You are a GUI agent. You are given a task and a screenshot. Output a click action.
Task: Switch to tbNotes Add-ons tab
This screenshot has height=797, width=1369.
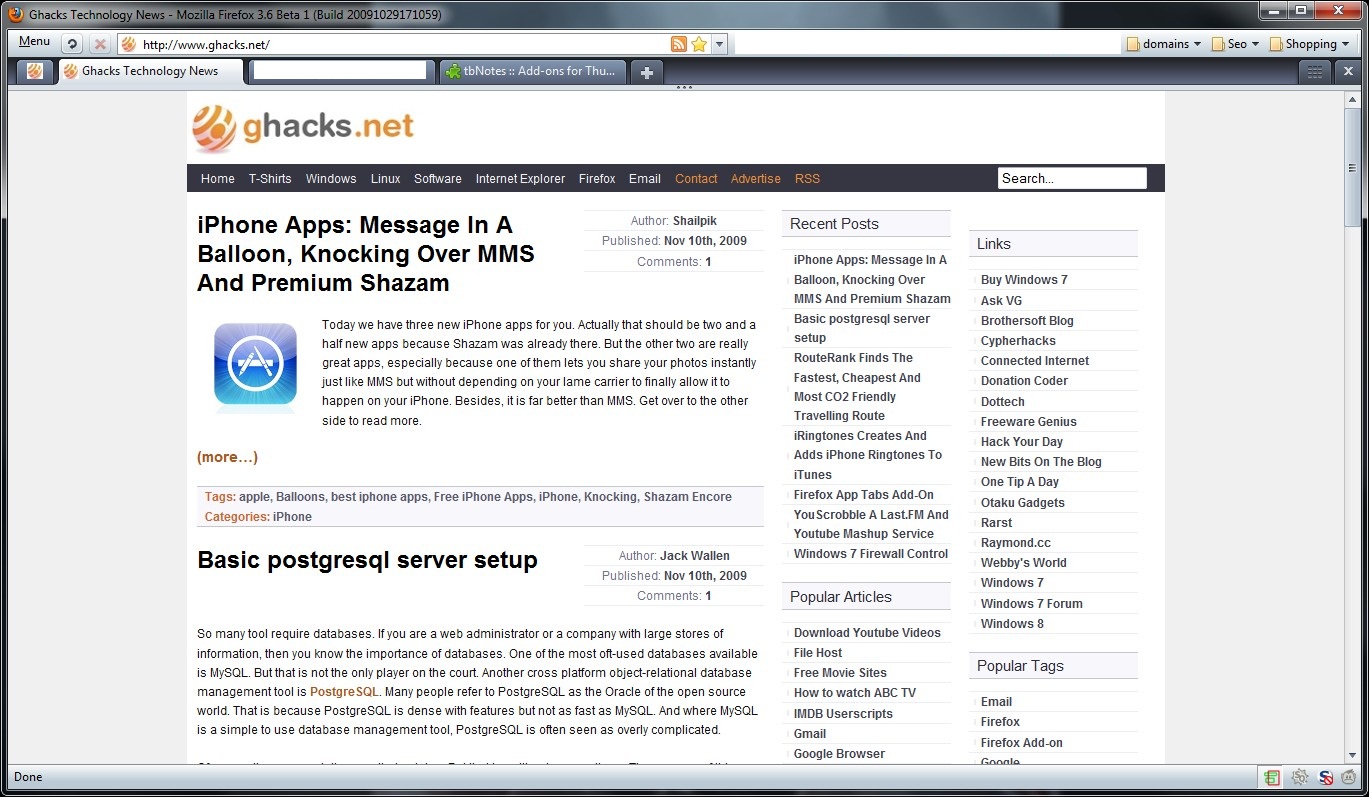pos(533,71)
